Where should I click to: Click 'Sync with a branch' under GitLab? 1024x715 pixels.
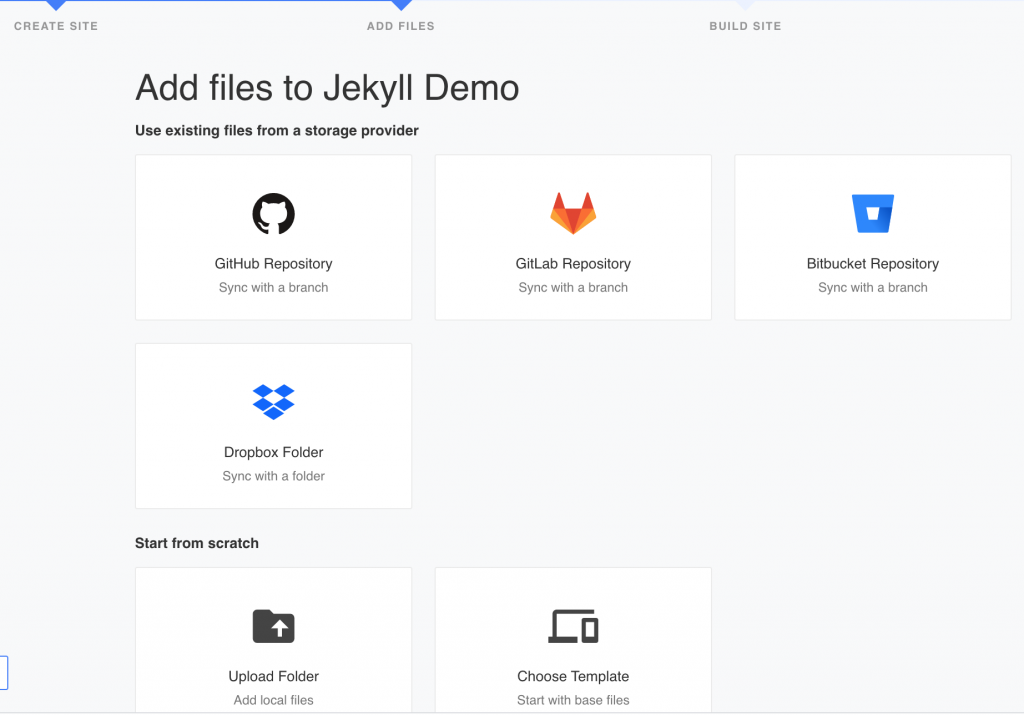pos(573,287)
